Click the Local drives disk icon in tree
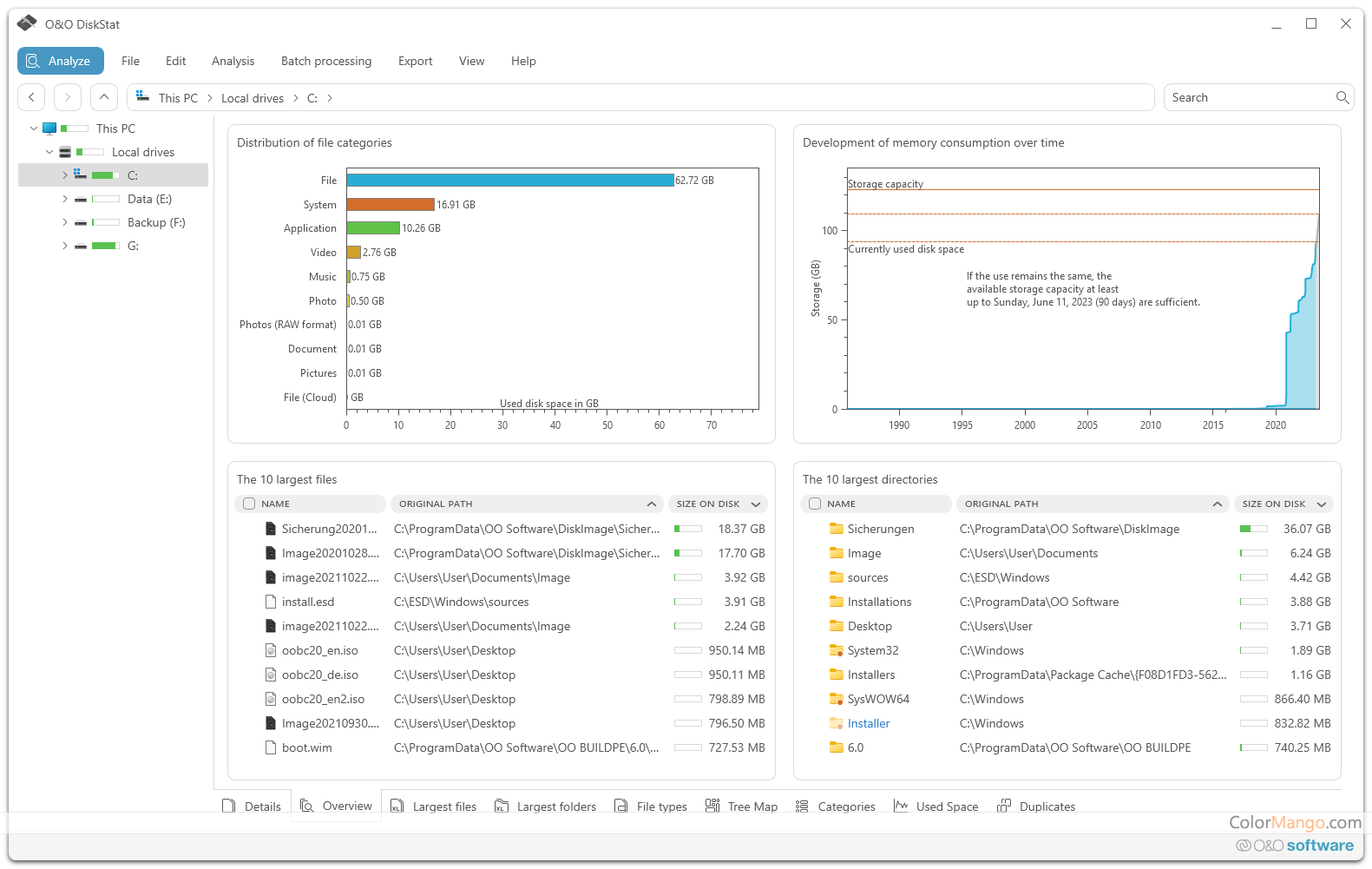 (x=65, y=152)
